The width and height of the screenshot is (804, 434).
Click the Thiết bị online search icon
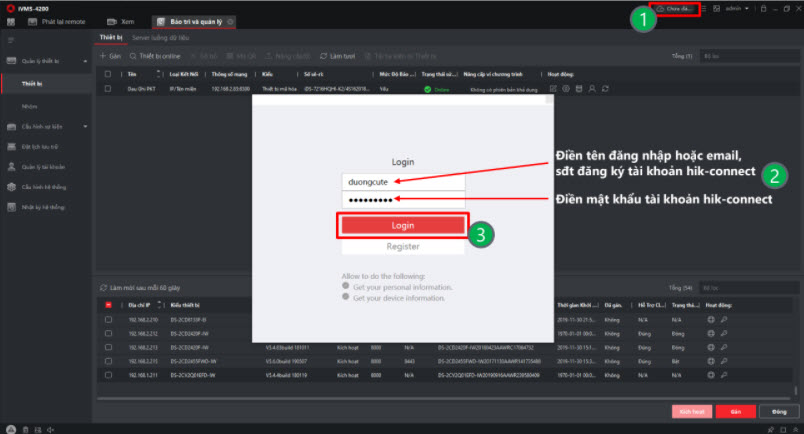132,56
